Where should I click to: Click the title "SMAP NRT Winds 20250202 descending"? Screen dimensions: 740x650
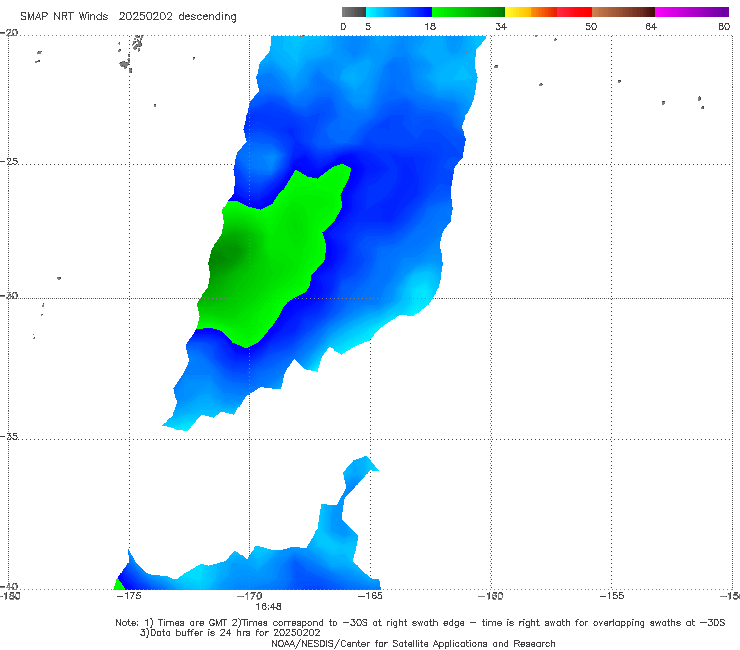click(x=128, y=17)
